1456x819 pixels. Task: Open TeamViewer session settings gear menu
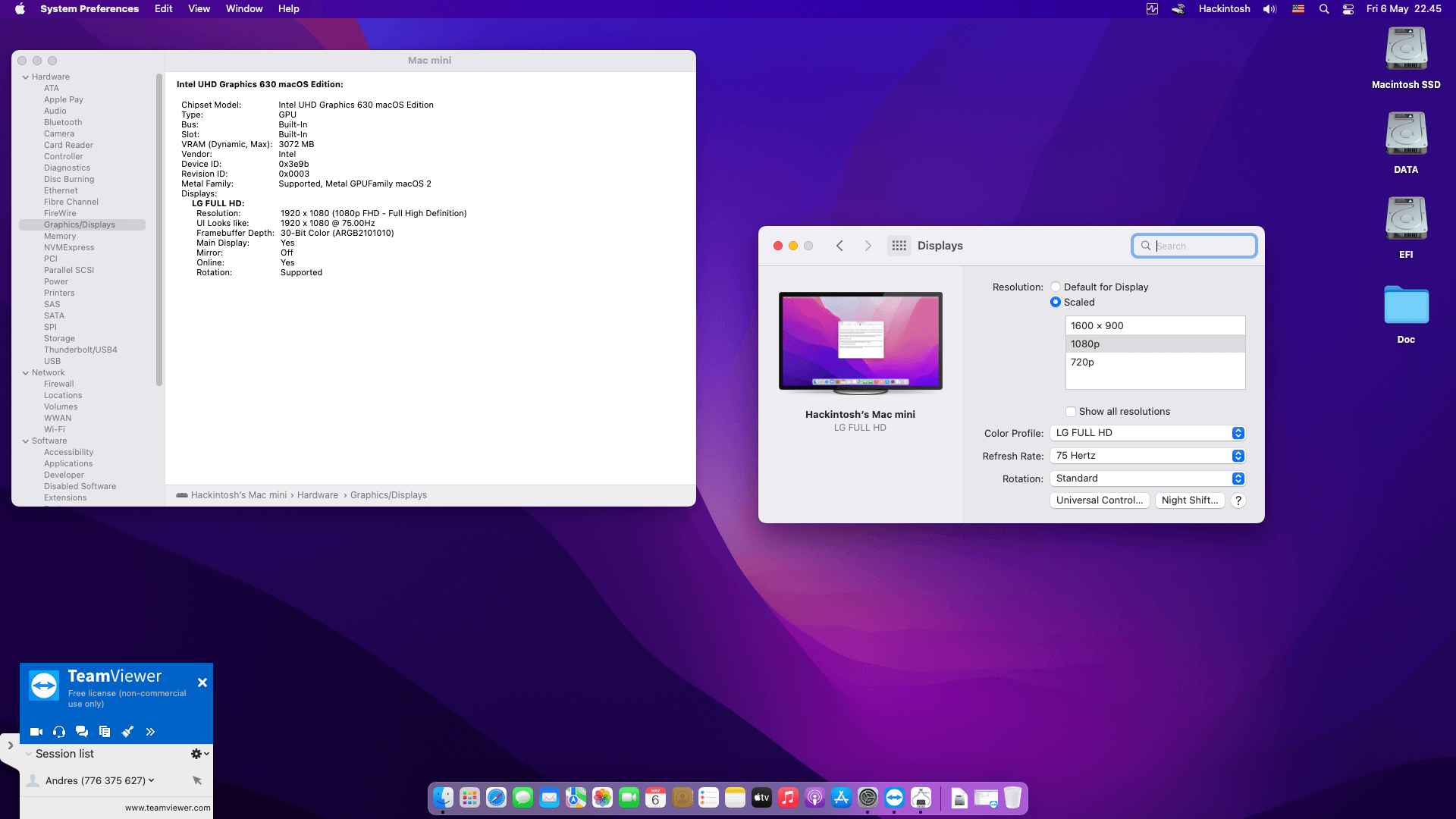point(199,754)
